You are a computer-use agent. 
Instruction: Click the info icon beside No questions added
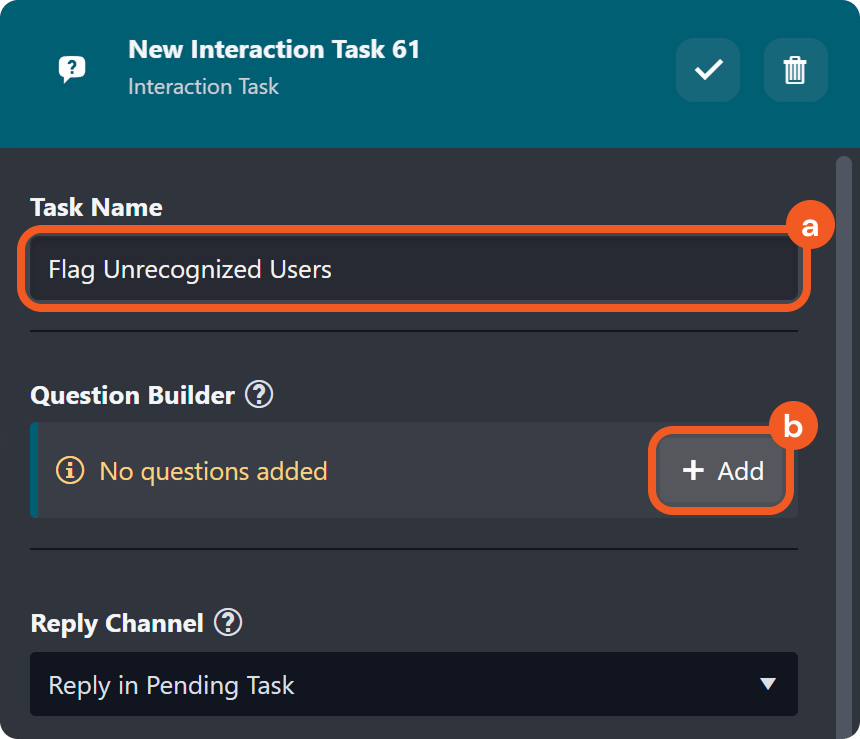point(70,470)
